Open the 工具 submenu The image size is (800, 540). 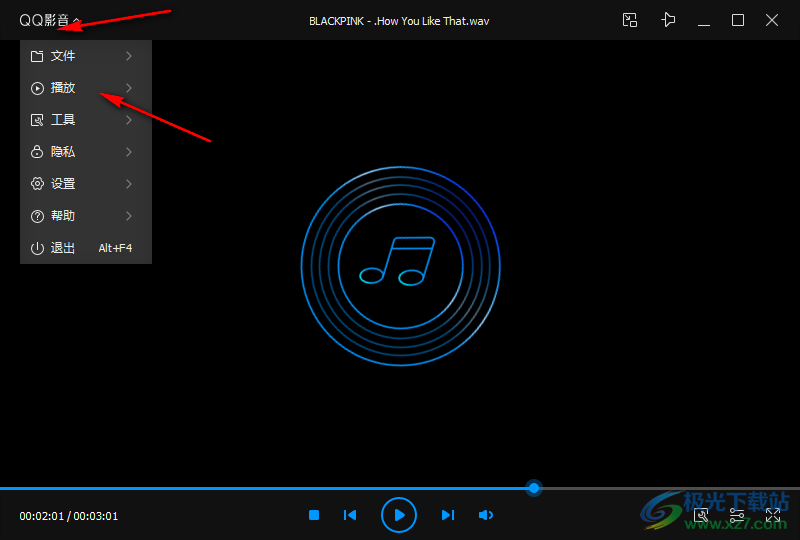click(86, 120)
